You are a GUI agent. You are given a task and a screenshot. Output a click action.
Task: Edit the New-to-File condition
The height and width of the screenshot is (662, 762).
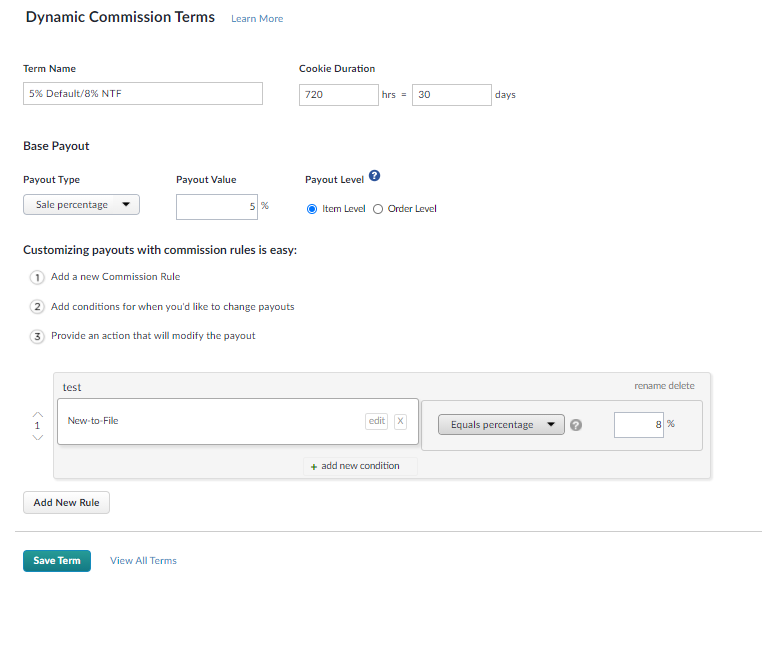(377, 421)
